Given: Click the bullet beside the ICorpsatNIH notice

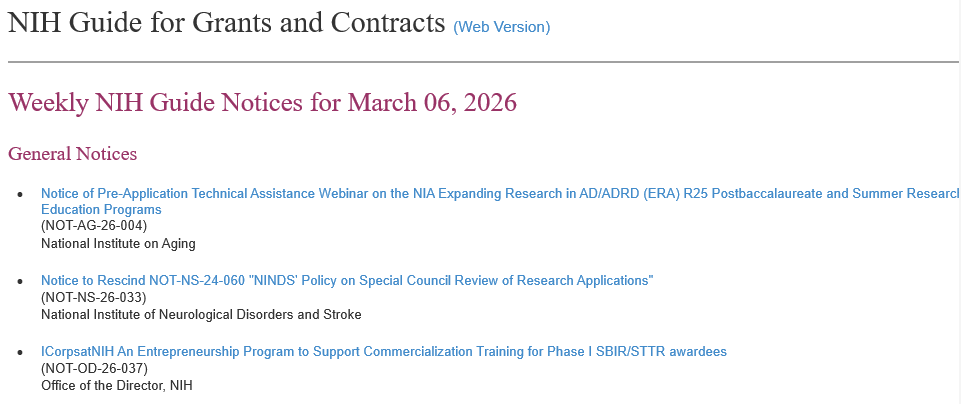Looking at the screenshot, I should click(20, 352).
